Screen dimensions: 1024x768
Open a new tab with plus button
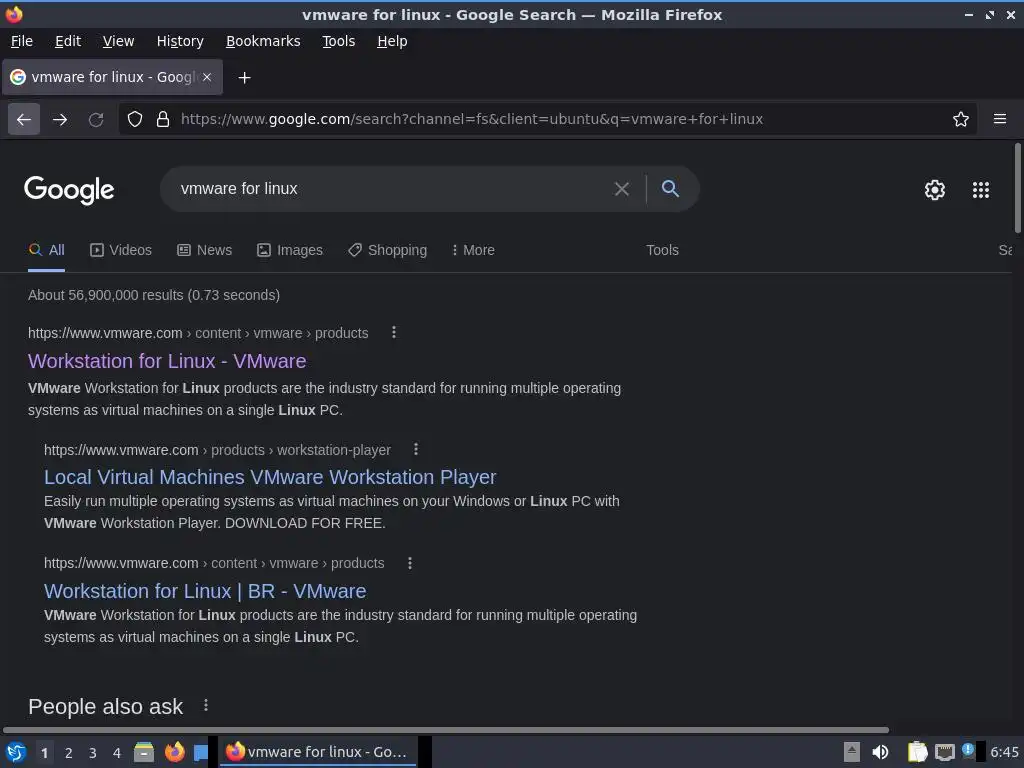[244, 78]
